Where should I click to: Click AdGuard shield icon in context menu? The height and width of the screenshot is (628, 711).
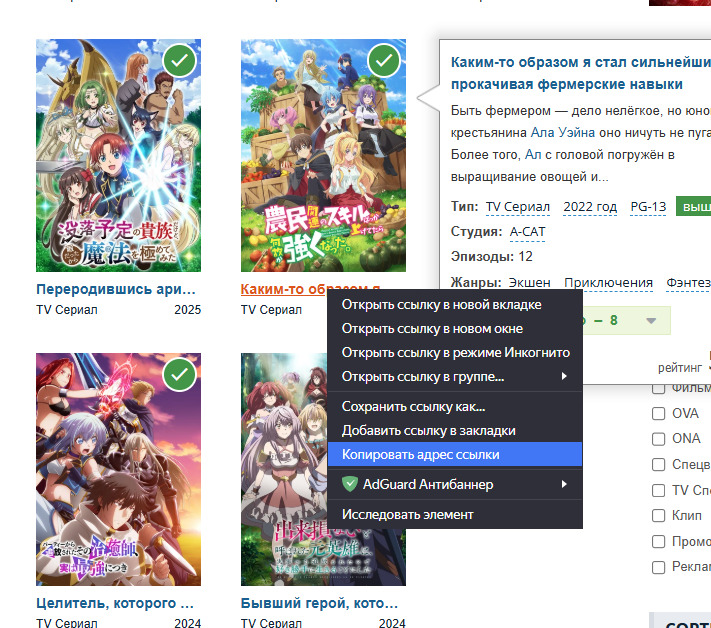pyautogui.click(x=350, y=484)
